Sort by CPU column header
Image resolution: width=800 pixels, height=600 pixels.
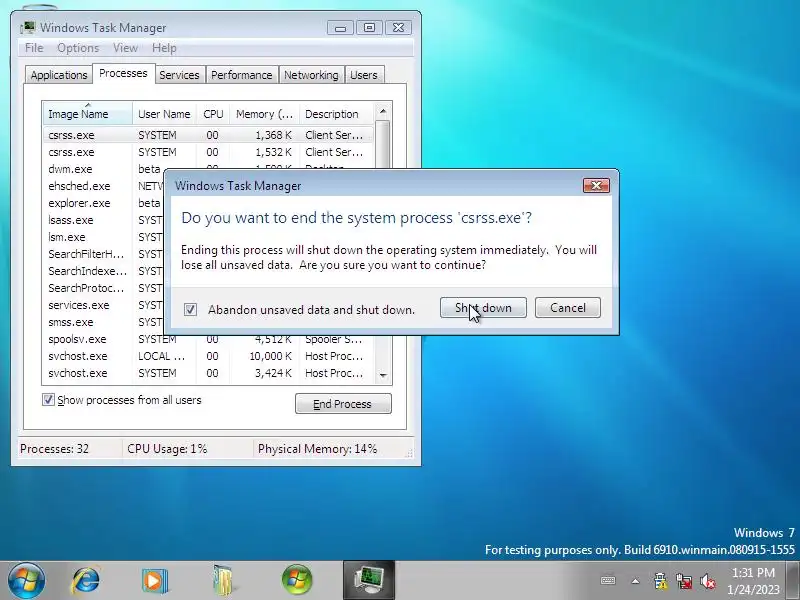[x=213, y=114]
